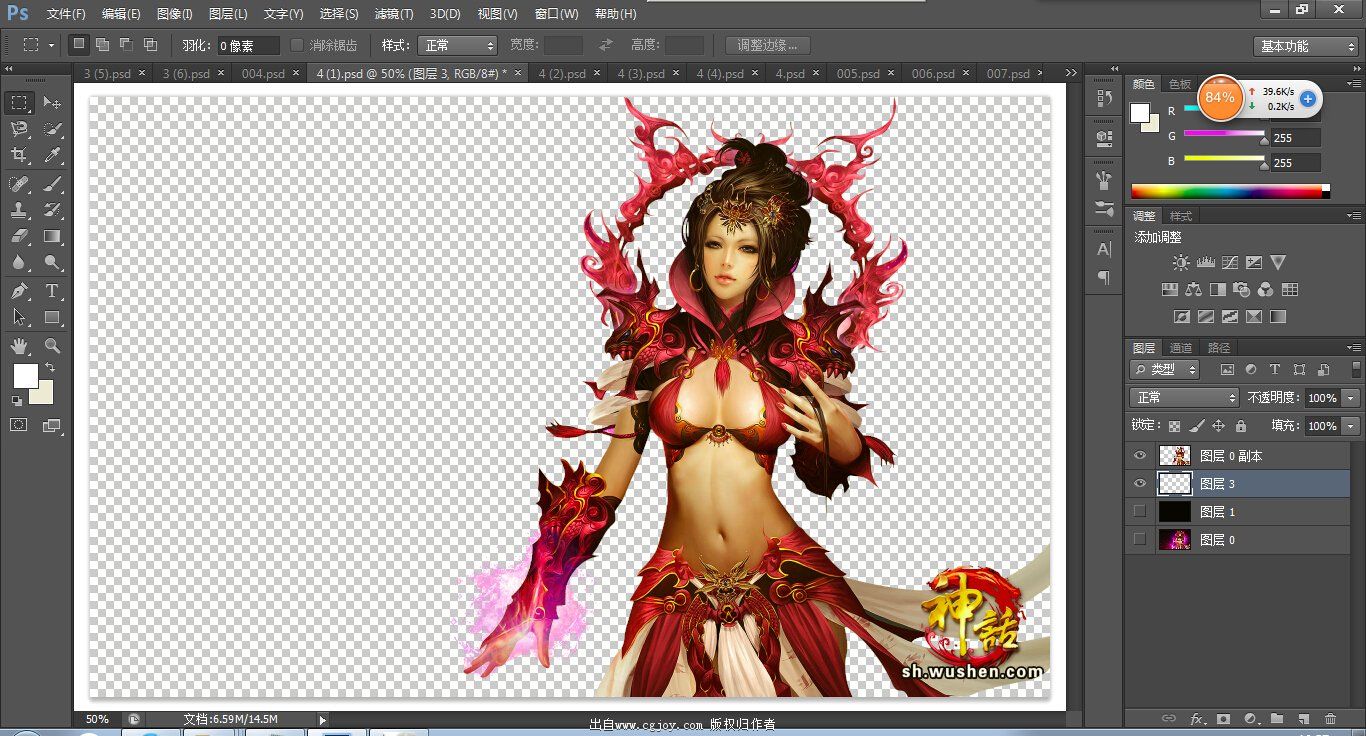Viewport: 1366px width, 736px height.
Task: Switch to 004.psd document tab
Action: (263, 73)
